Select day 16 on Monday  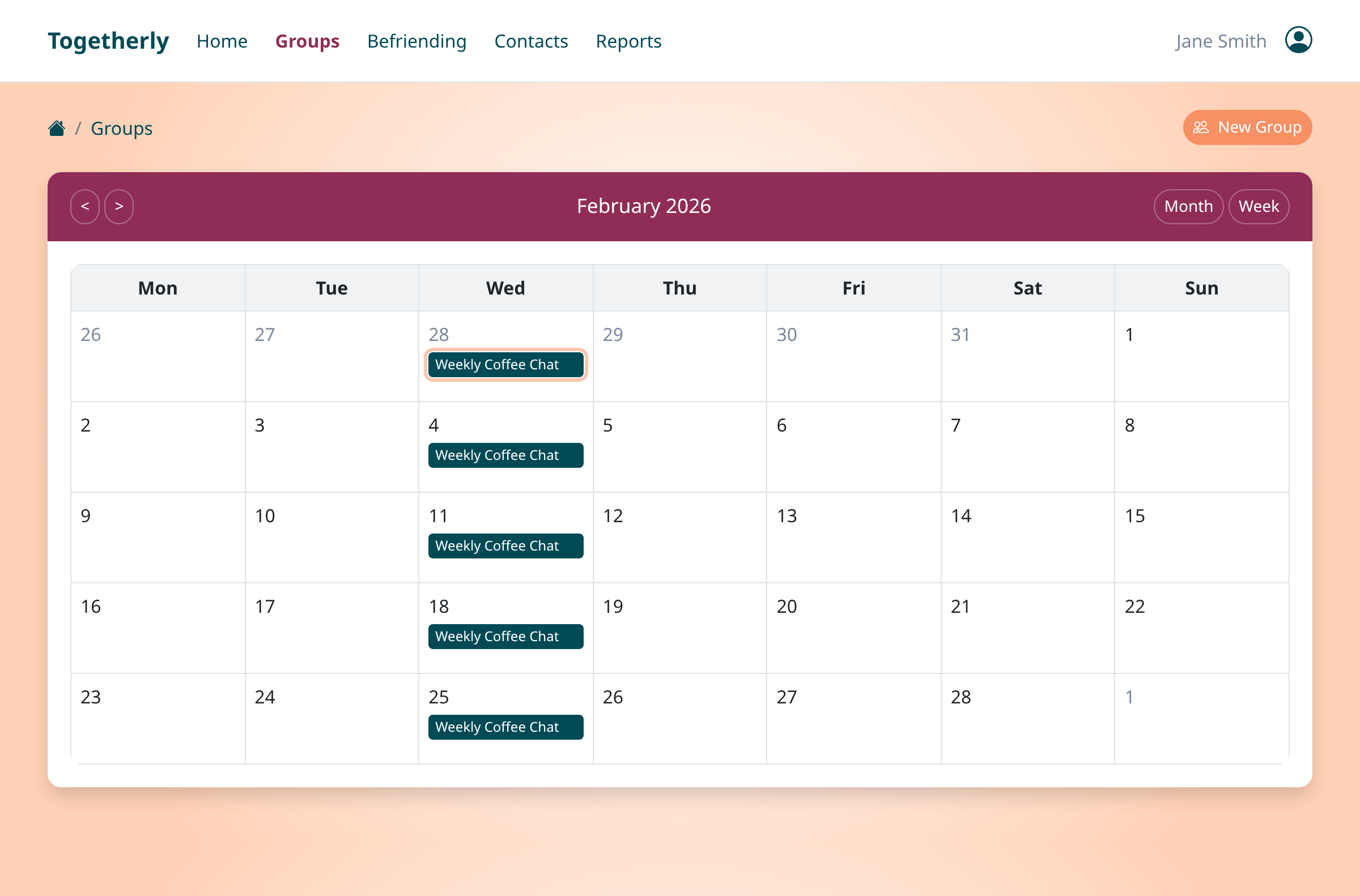pyautogui.click(x=158, y=628)
